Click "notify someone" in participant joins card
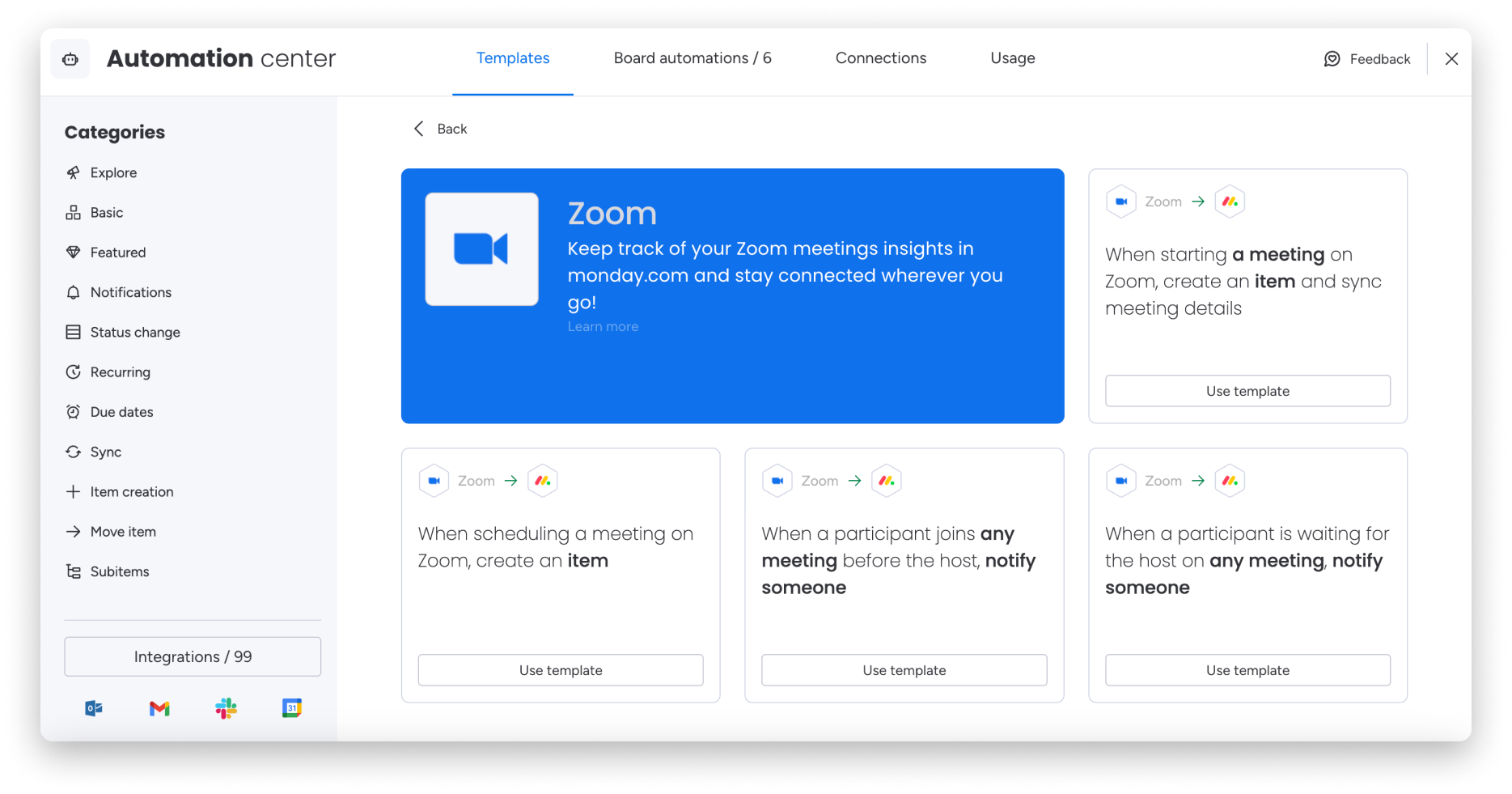 (898, 574)
